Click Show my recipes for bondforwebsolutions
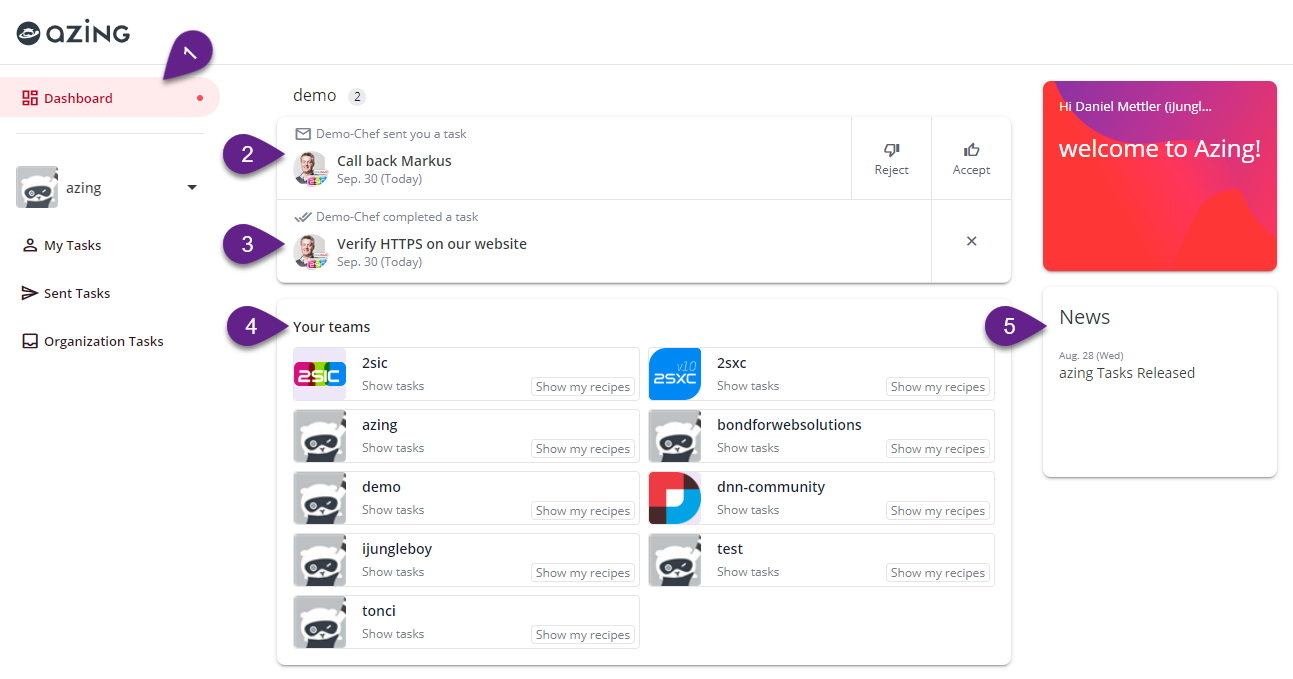This screenshot has width=1293, height=679. pyautogui.click(x=937, y=449)
